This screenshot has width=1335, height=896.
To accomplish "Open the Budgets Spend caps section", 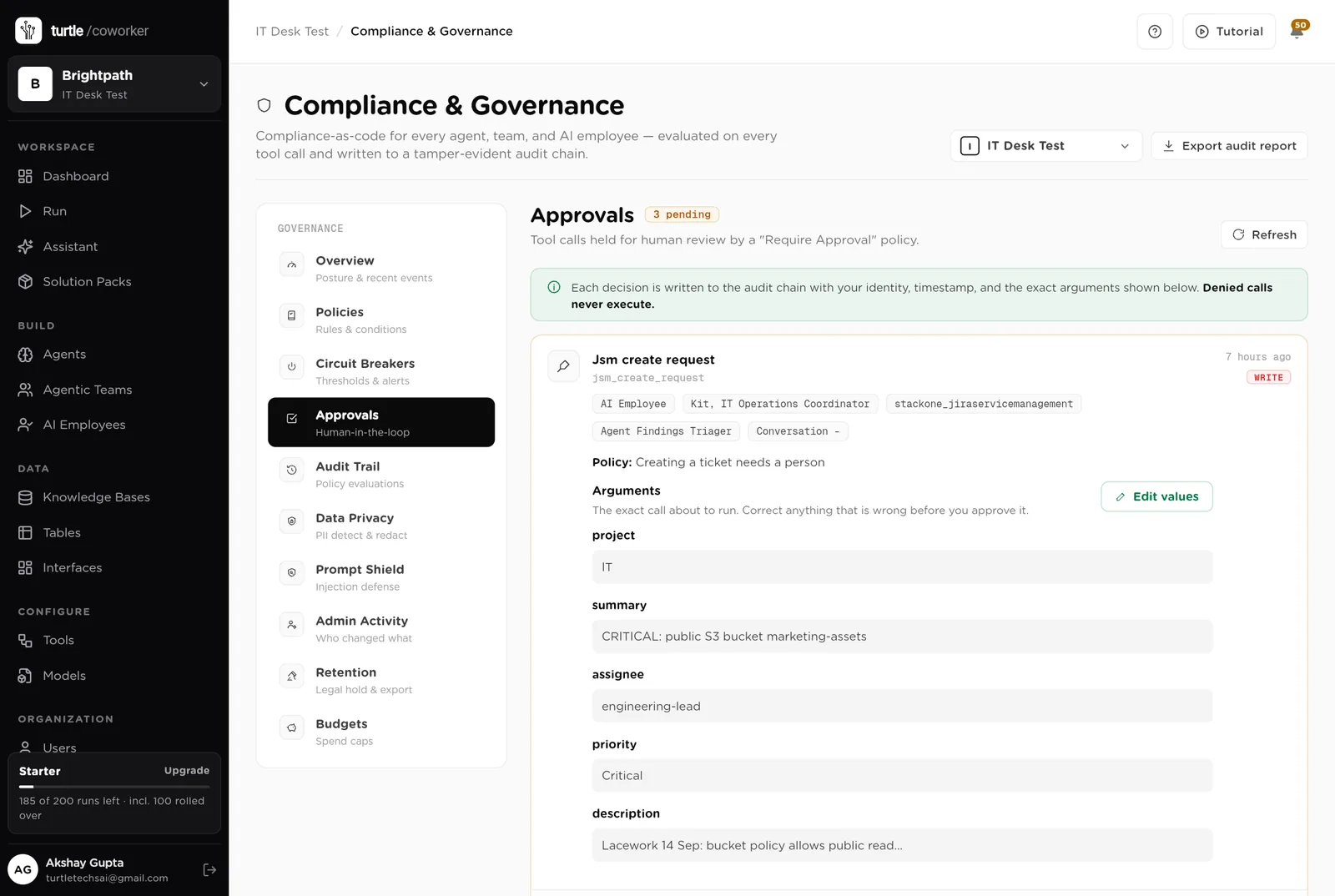I will pyautogui.click(x=381, y=732).
